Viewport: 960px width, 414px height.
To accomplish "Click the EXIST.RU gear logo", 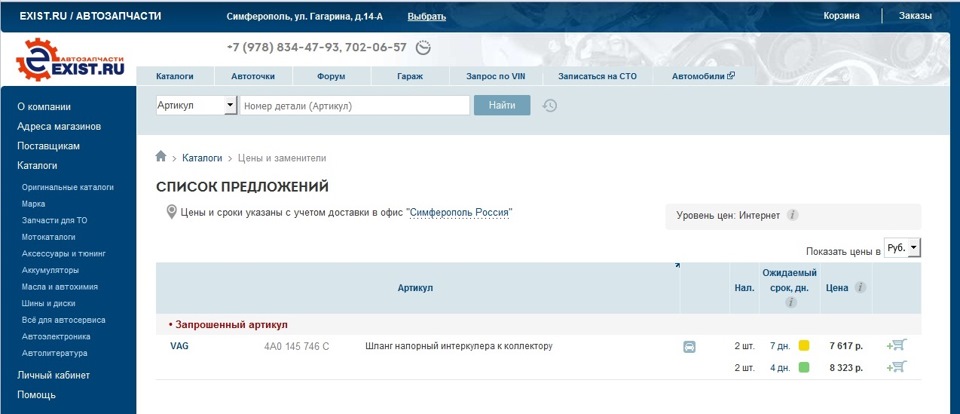I will 70,59.
